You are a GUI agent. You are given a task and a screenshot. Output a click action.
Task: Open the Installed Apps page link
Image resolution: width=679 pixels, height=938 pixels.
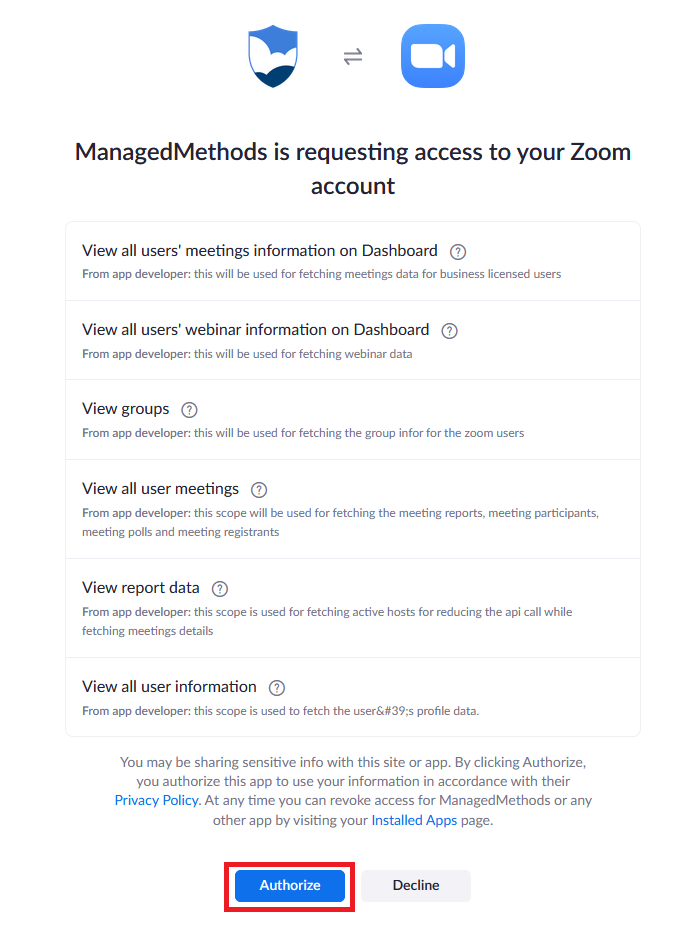pyautogui.click(x=414, y=820)
